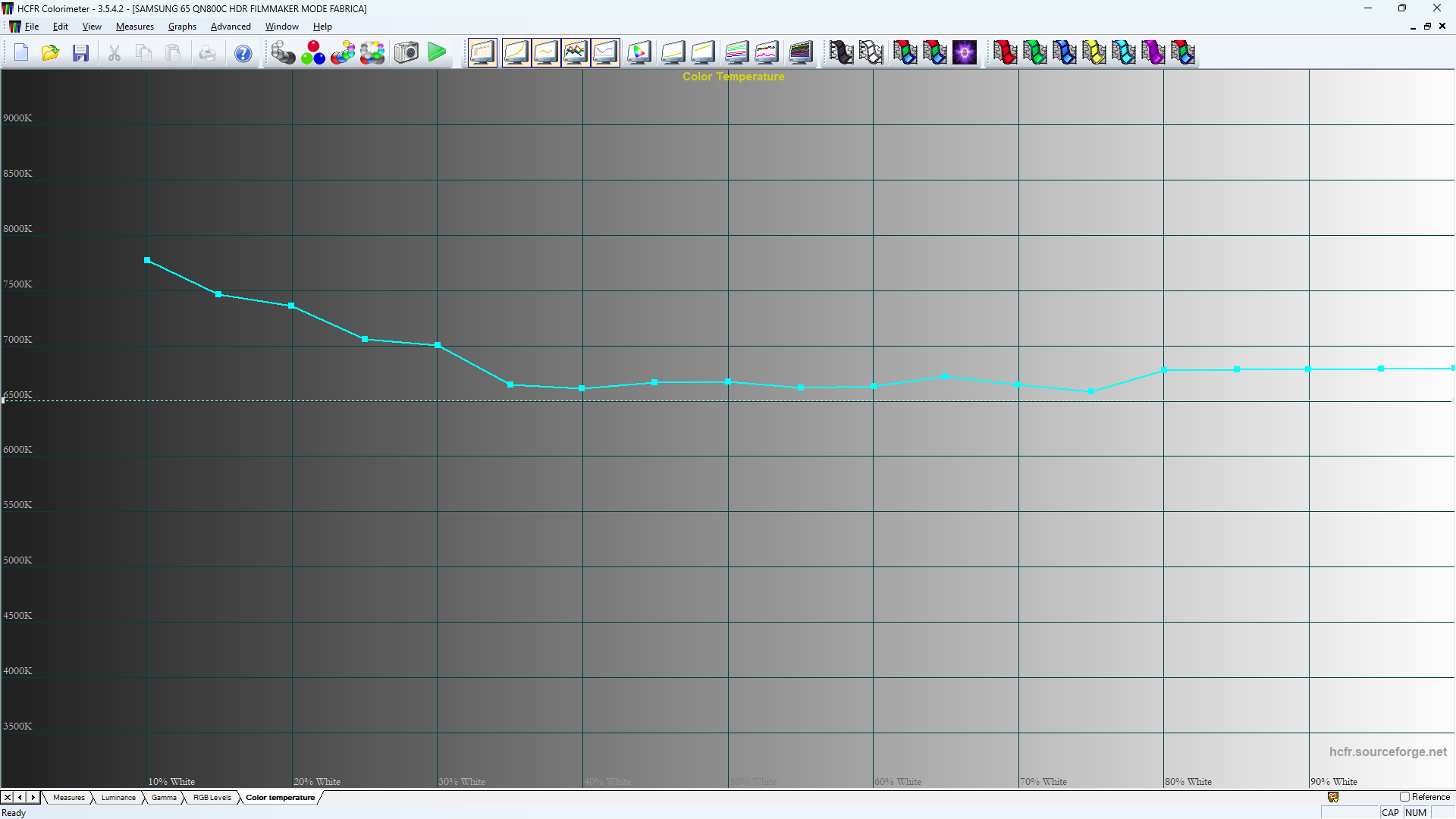Save the current measurement file
The image size is (1456, 819).
(x=80, y=52)
